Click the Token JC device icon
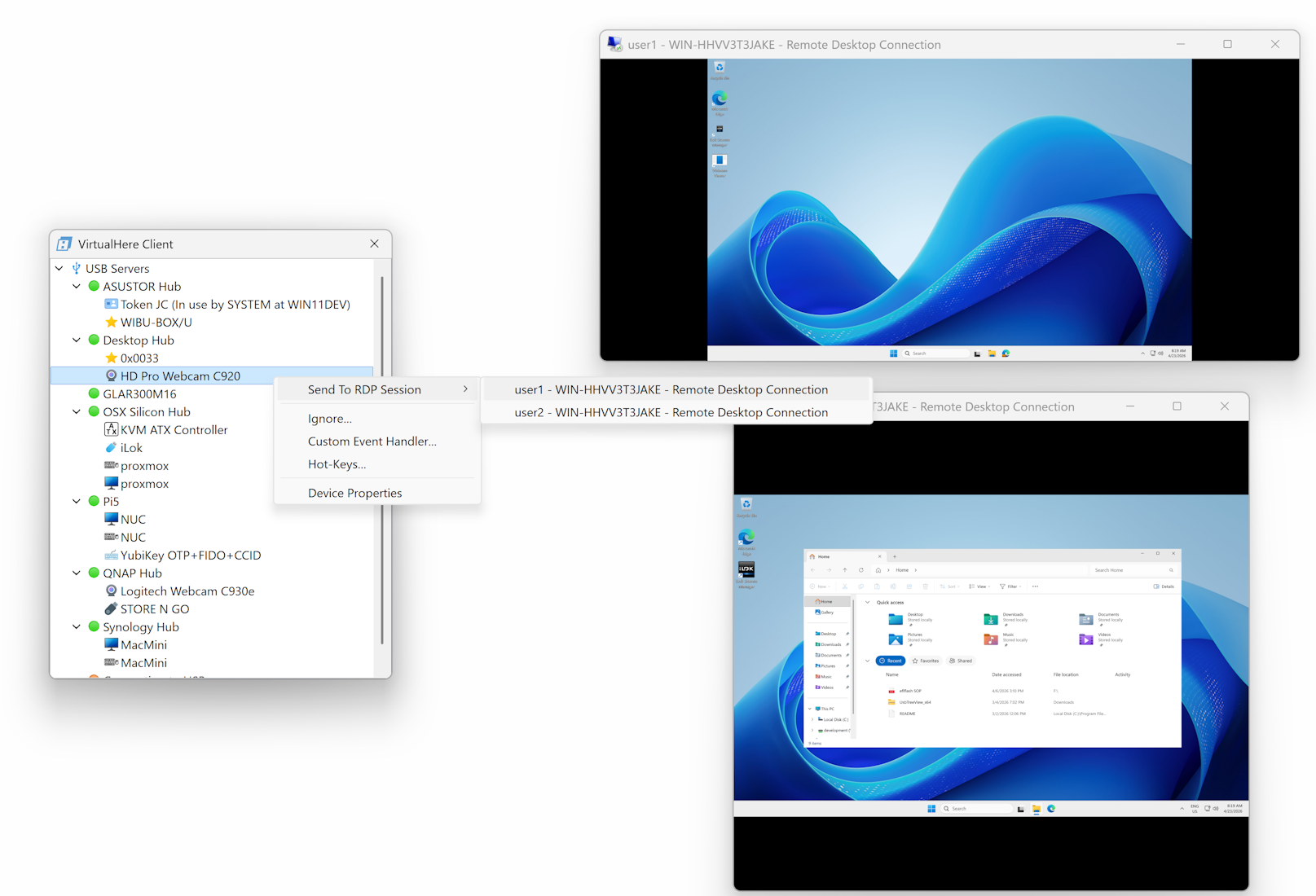1316x896 pixels. click(111, 305)
